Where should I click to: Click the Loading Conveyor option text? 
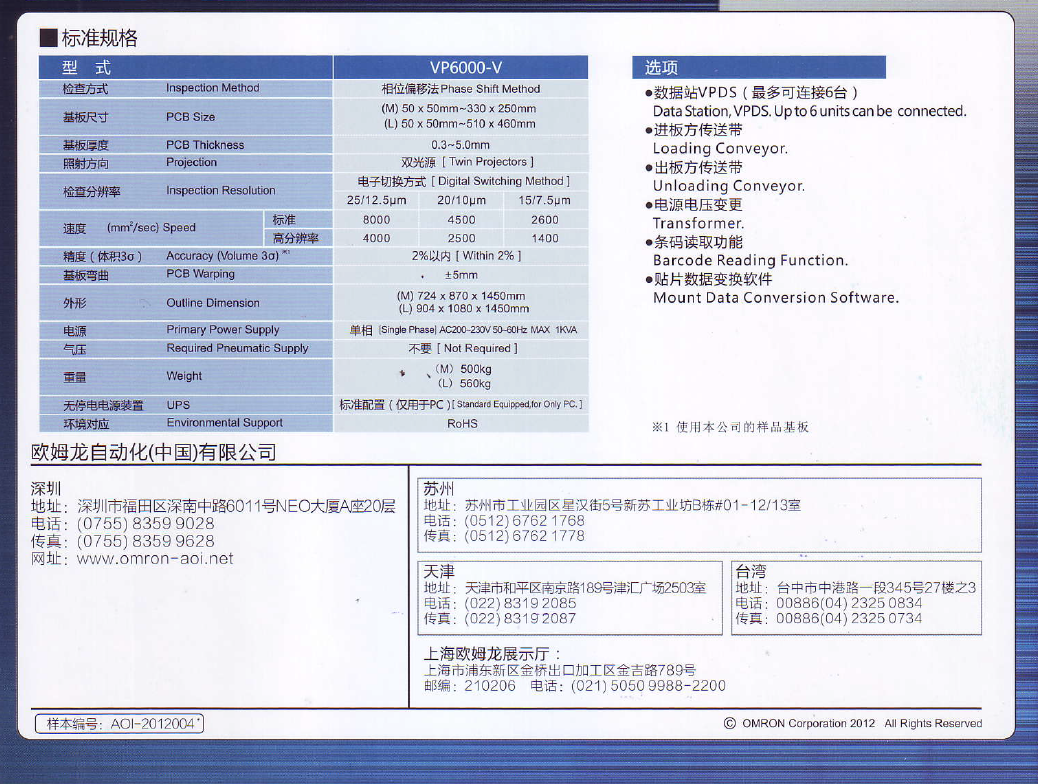coord(720,148)
